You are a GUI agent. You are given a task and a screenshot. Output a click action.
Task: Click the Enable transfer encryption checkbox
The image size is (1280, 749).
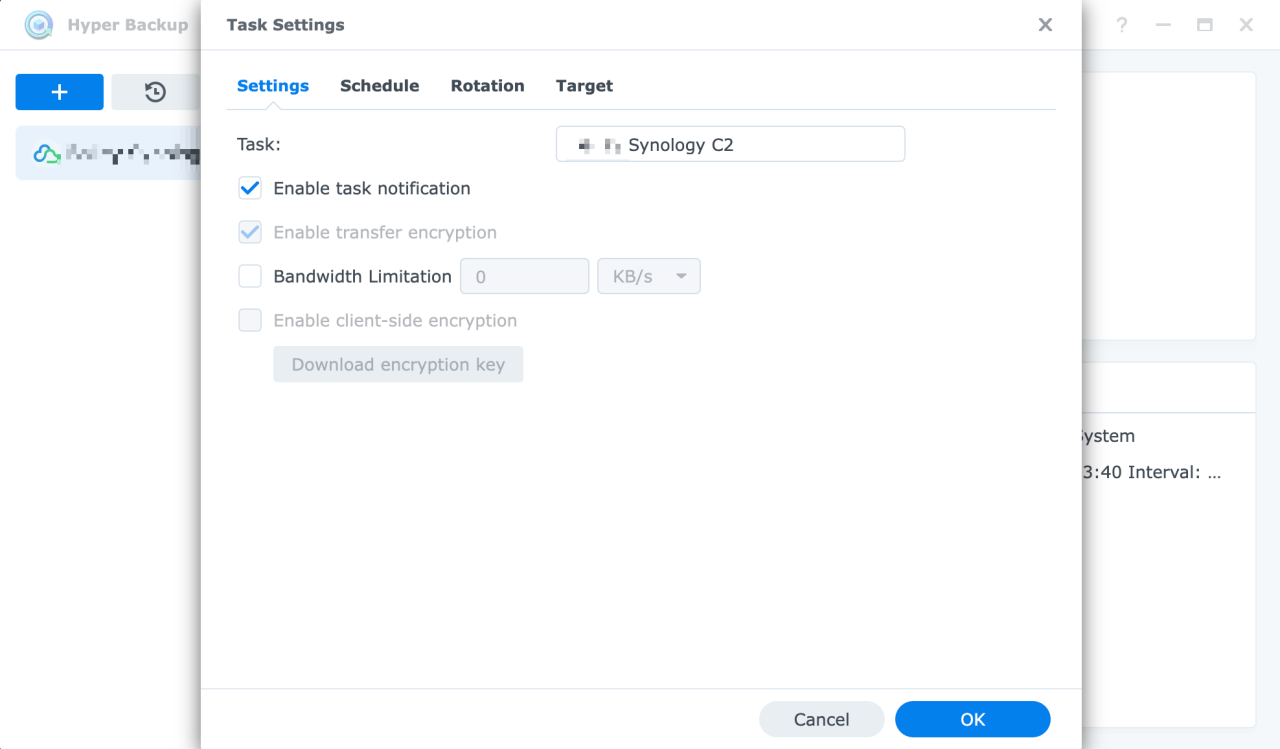pos(249,232)
